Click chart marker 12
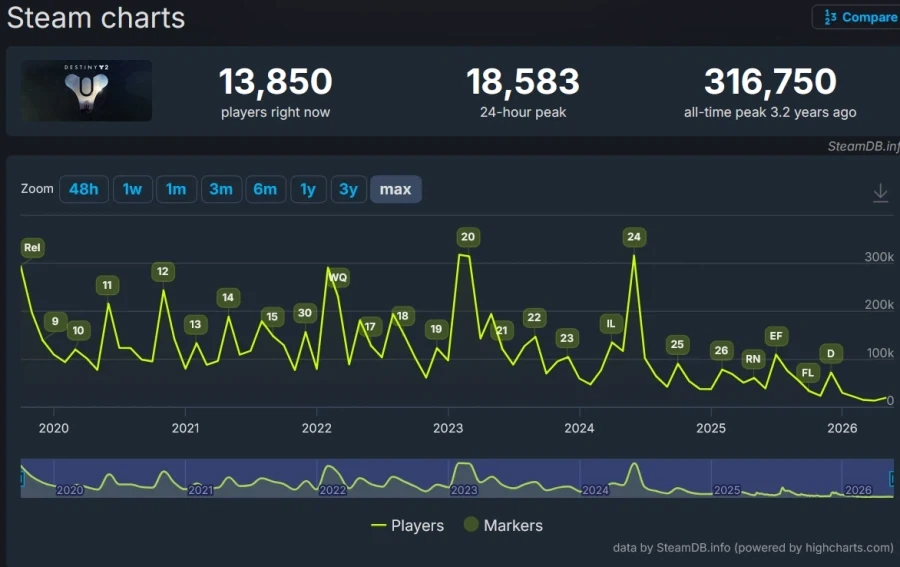 [163, 271]
